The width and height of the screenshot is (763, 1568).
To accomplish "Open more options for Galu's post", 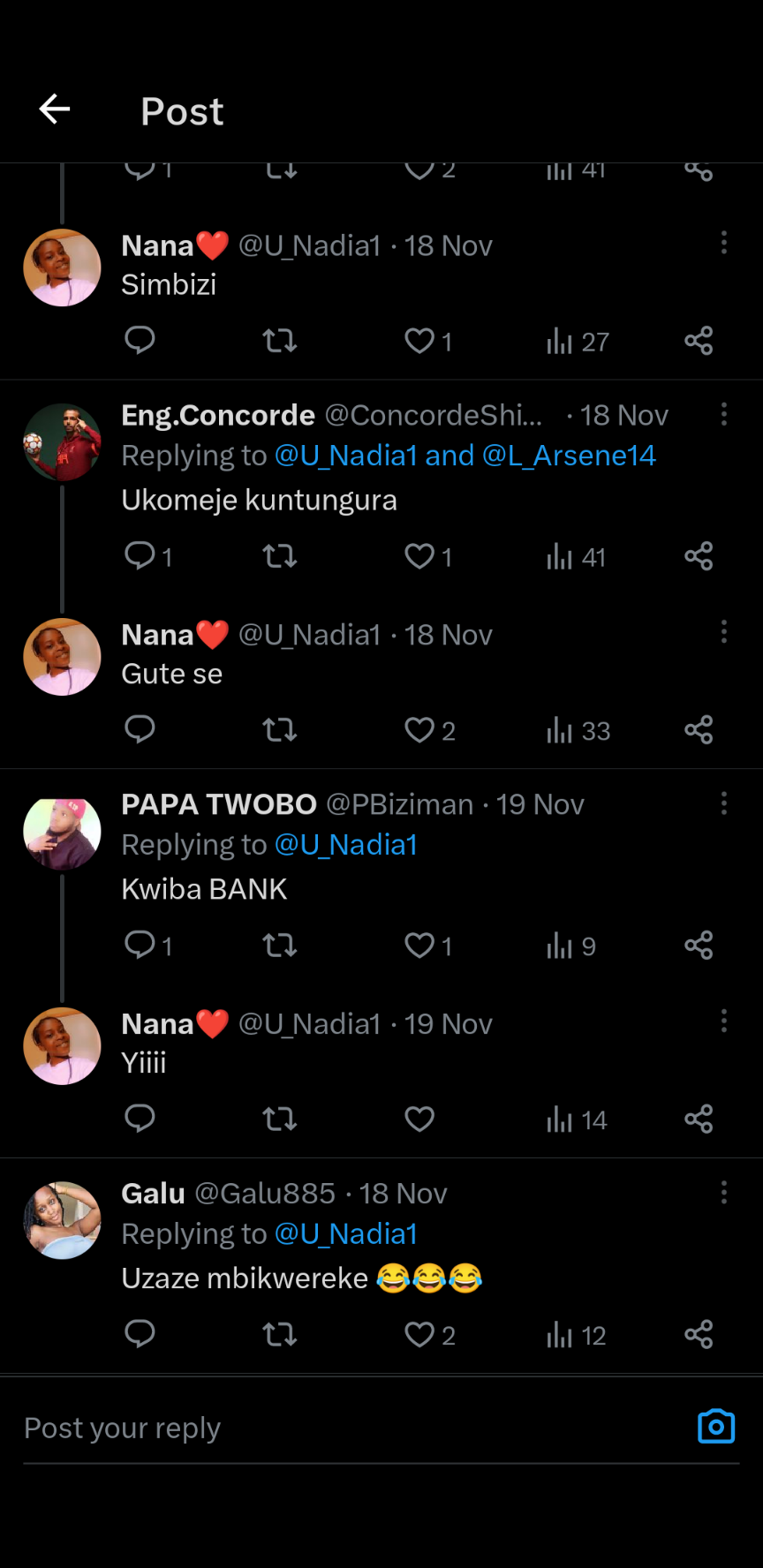I will pyautogui.click(x=724, y=1193).
